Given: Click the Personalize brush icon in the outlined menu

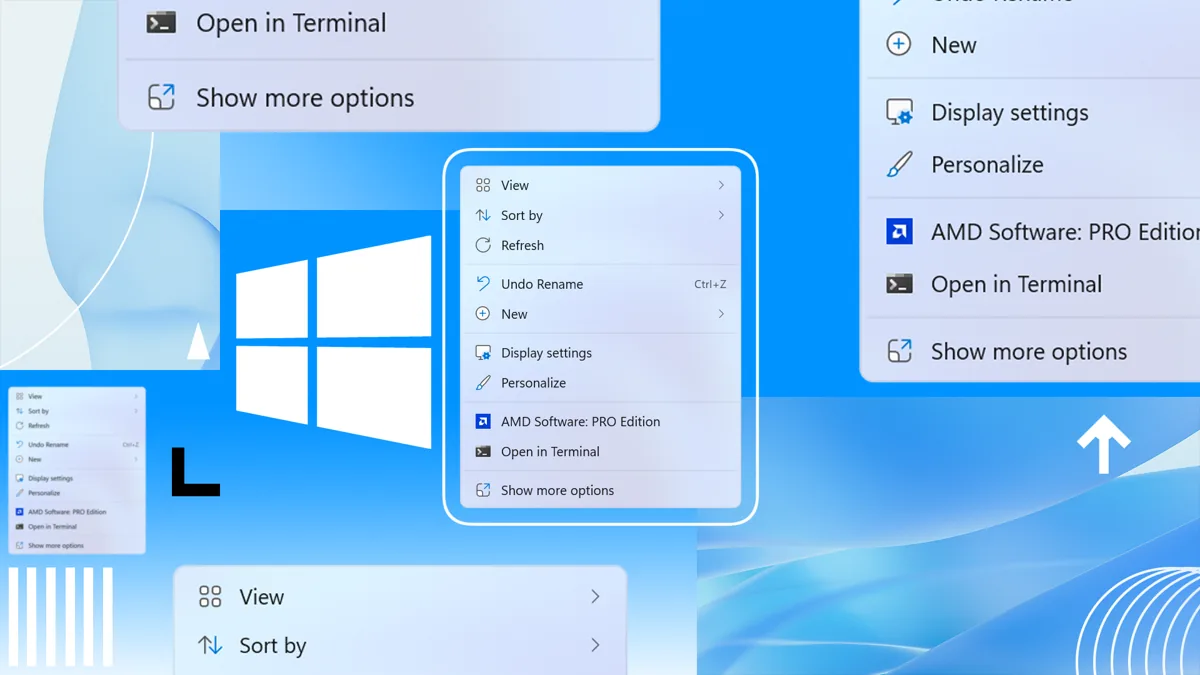Looking at the screenshot, I should [x=483, y=383].
